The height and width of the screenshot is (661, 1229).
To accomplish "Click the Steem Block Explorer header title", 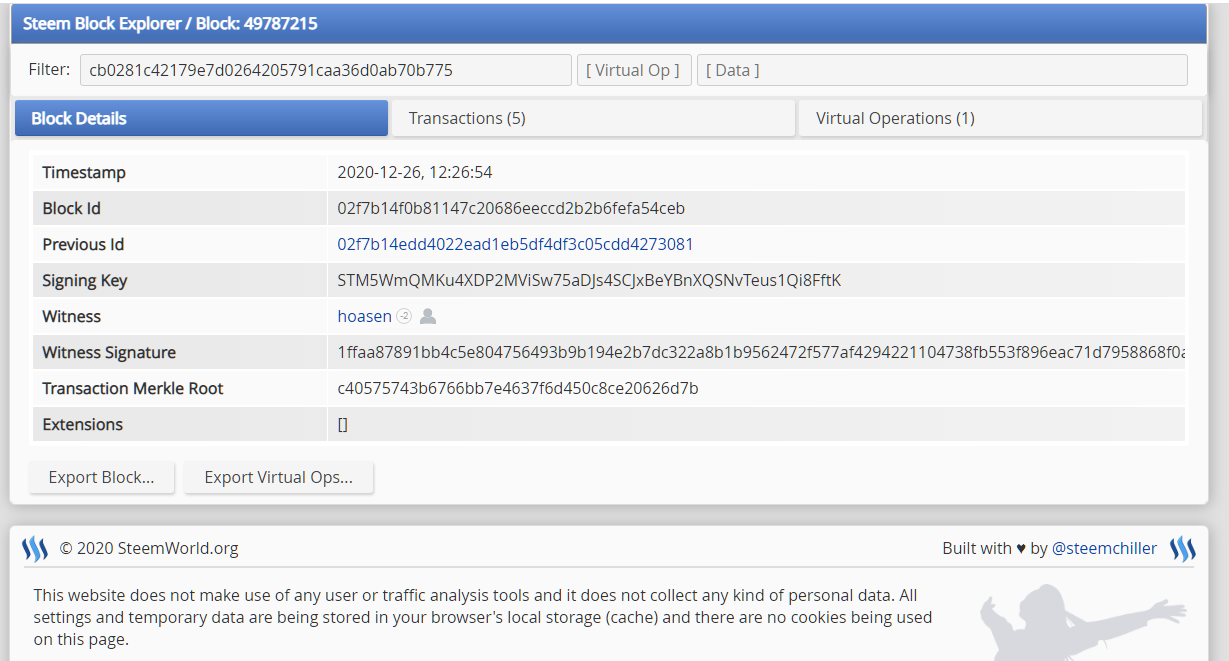I will [x=170, y=23].
